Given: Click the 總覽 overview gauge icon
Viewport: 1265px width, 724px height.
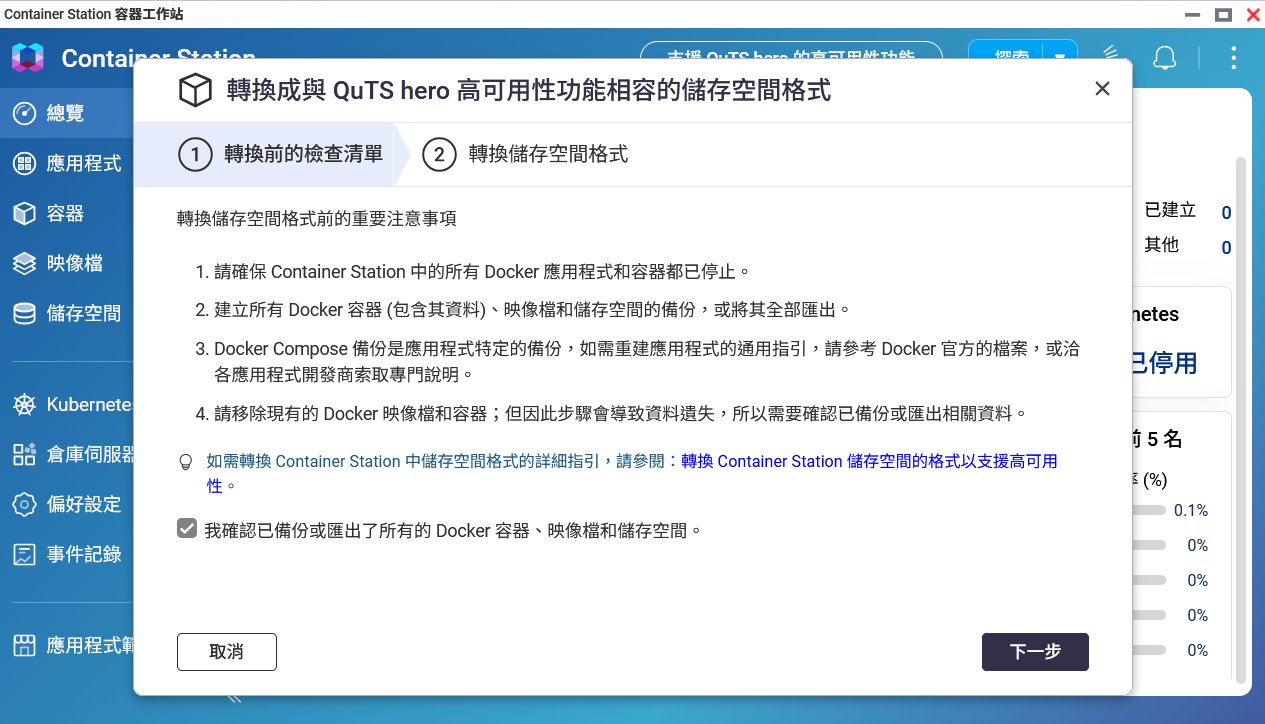Looking at the screenshot, I should pos(25,113).
